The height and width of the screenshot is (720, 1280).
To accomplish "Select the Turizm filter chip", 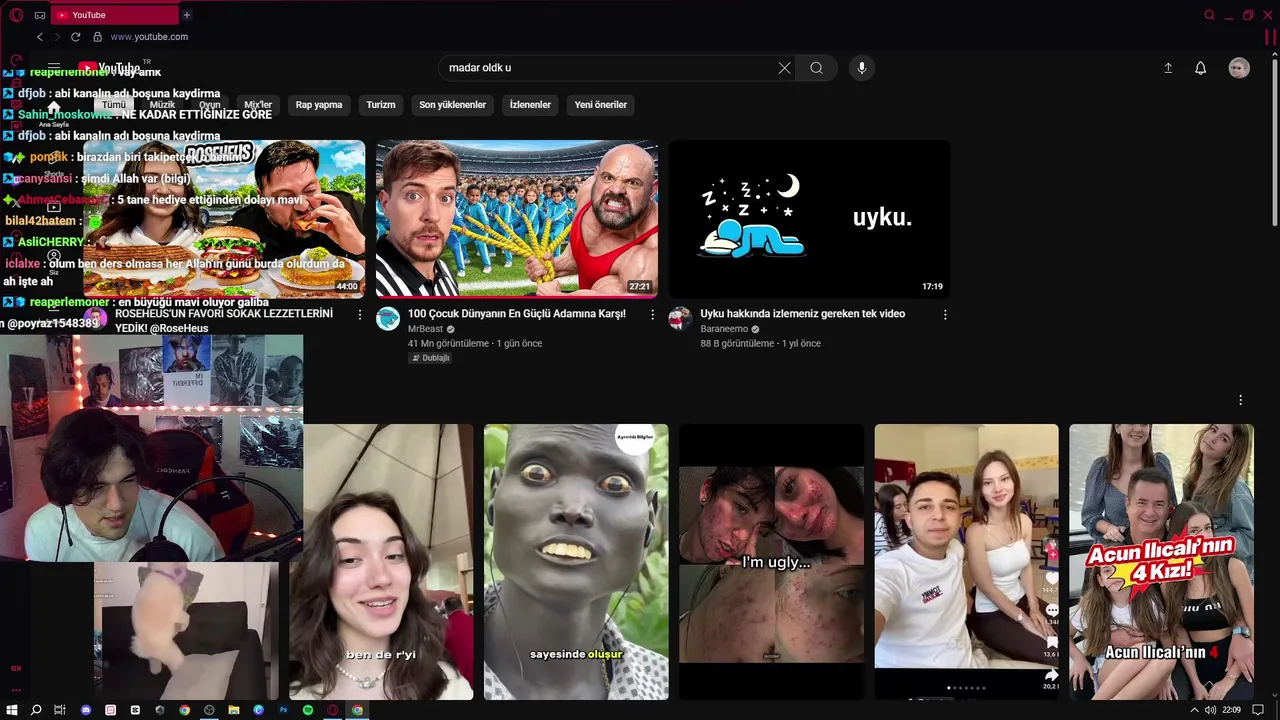I will [x=381, y=105].
